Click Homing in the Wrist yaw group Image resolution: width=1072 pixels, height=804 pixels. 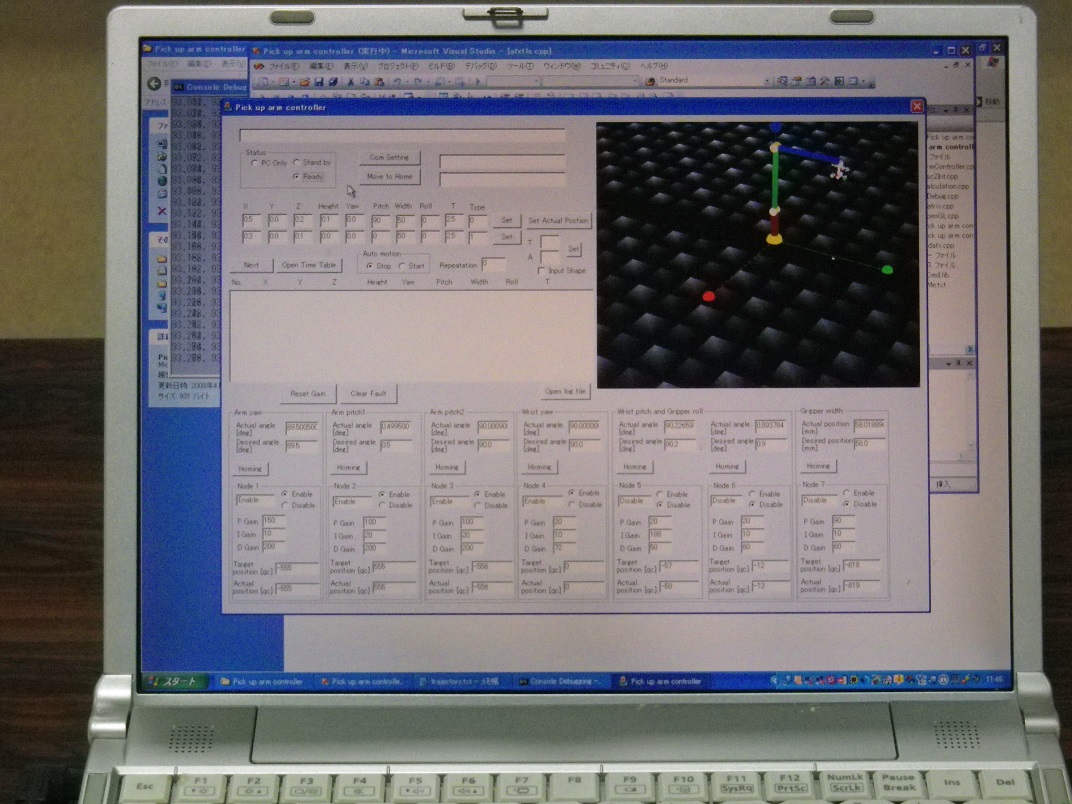point(539,467)
